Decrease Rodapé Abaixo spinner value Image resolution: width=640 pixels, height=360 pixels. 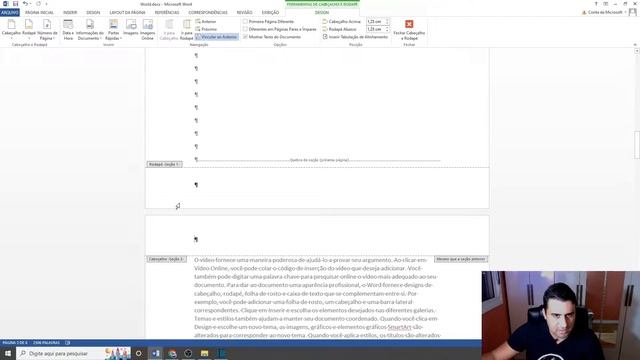pos(387,31)
